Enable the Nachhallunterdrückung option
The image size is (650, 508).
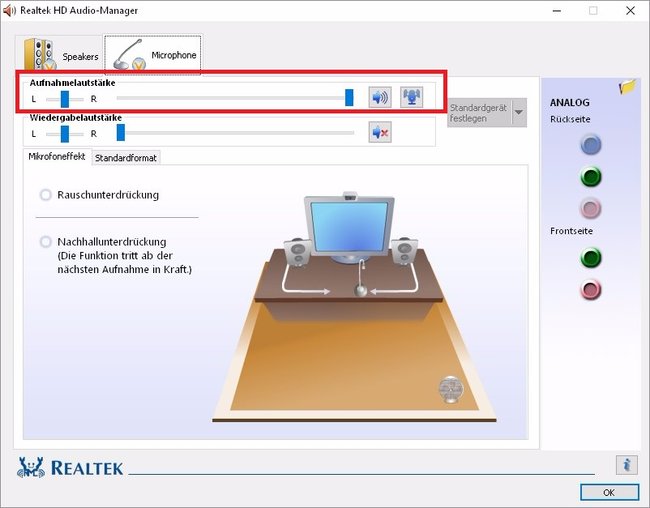click(46, 242)
